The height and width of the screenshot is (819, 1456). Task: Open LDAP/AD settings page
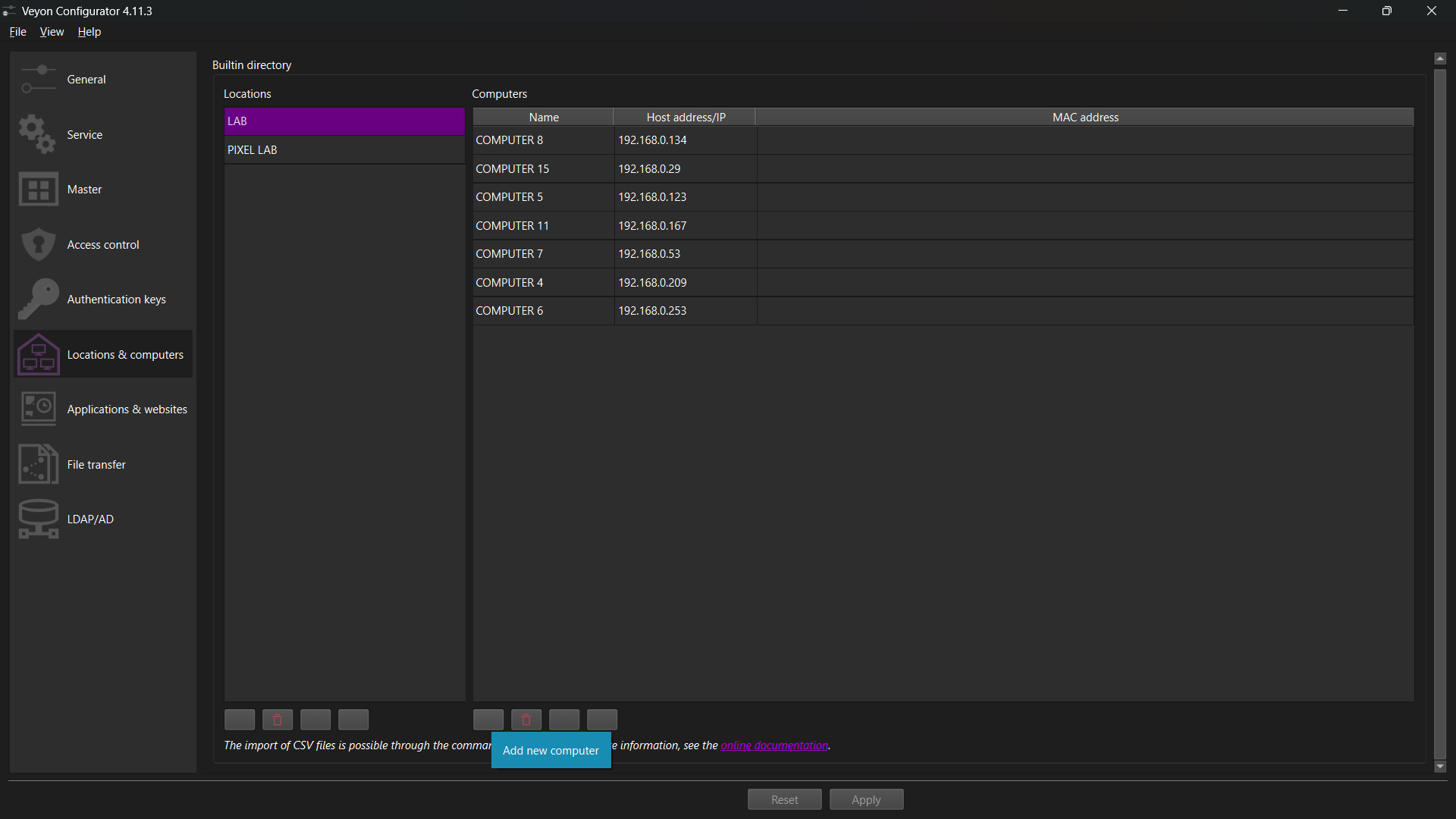[102, 519]
